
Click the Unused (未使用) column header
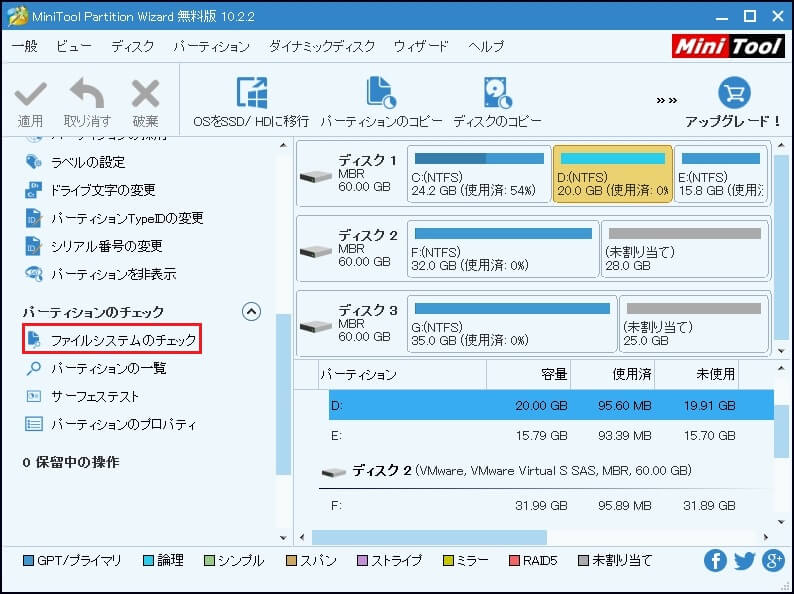[x=697, y=374]
